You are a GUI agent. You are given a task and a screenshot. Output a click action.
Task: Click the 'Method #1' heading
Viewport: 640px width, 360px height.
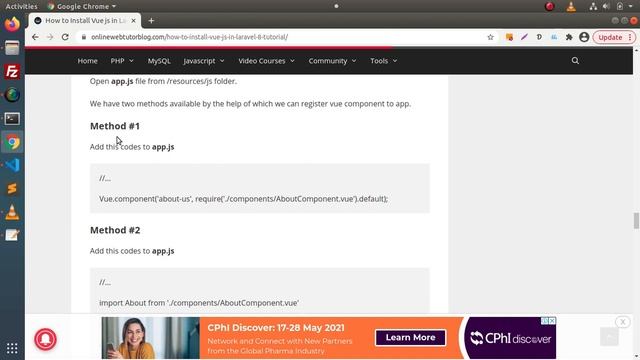tap(115, 126)
